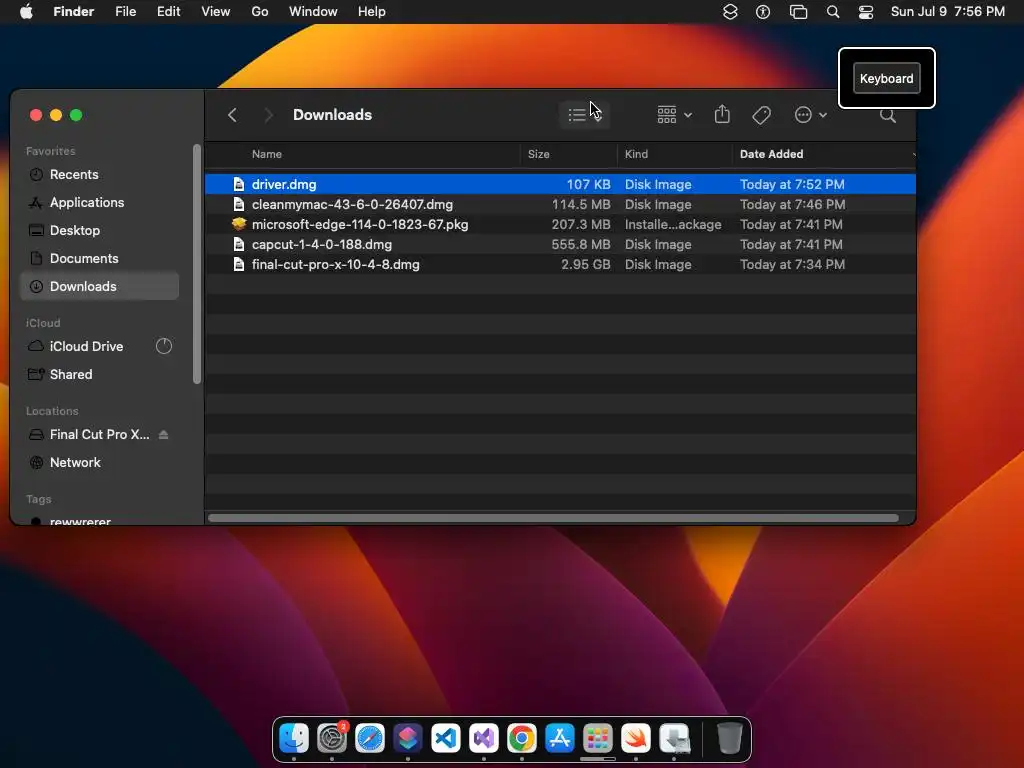Image resolution: width=1024 pixels, height=768 pixels.
Task: Click the horizontal scrollbar of the file list
Action: point(553,519)
